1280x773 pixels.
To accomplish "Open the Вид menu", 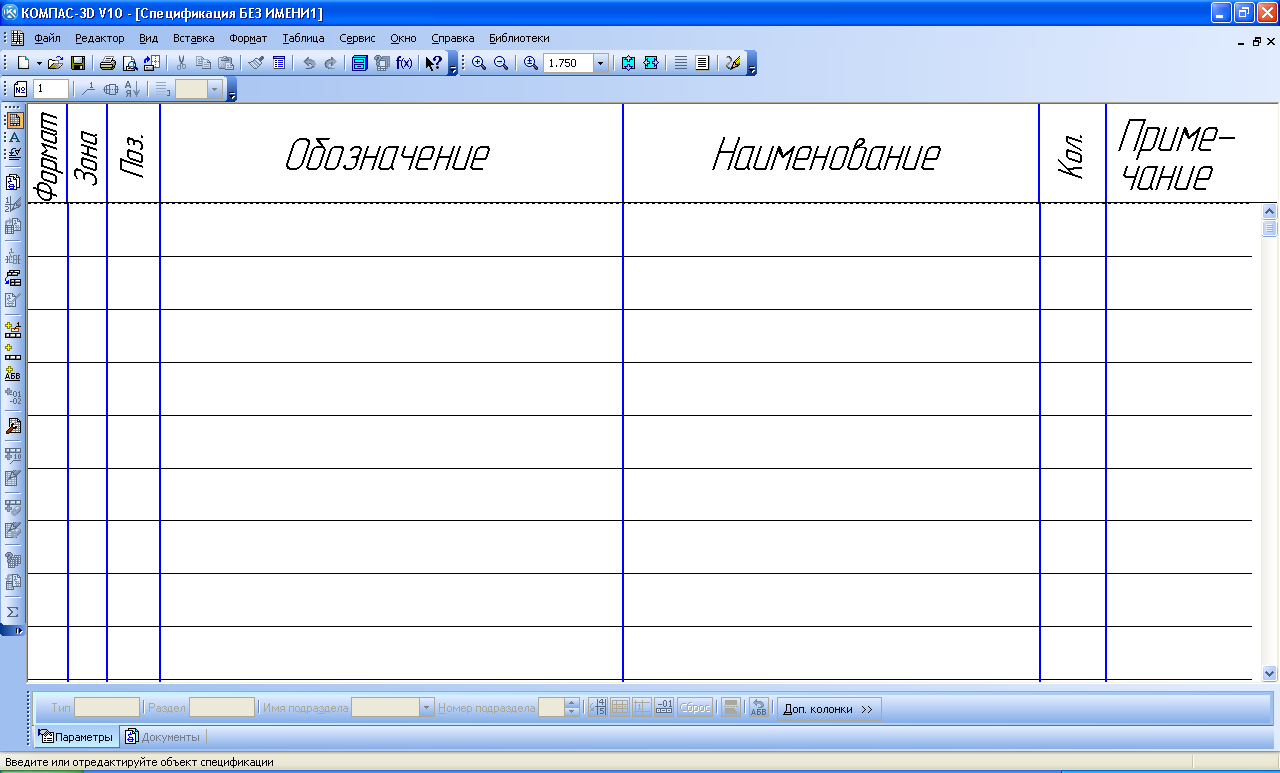I will point(149,38).
